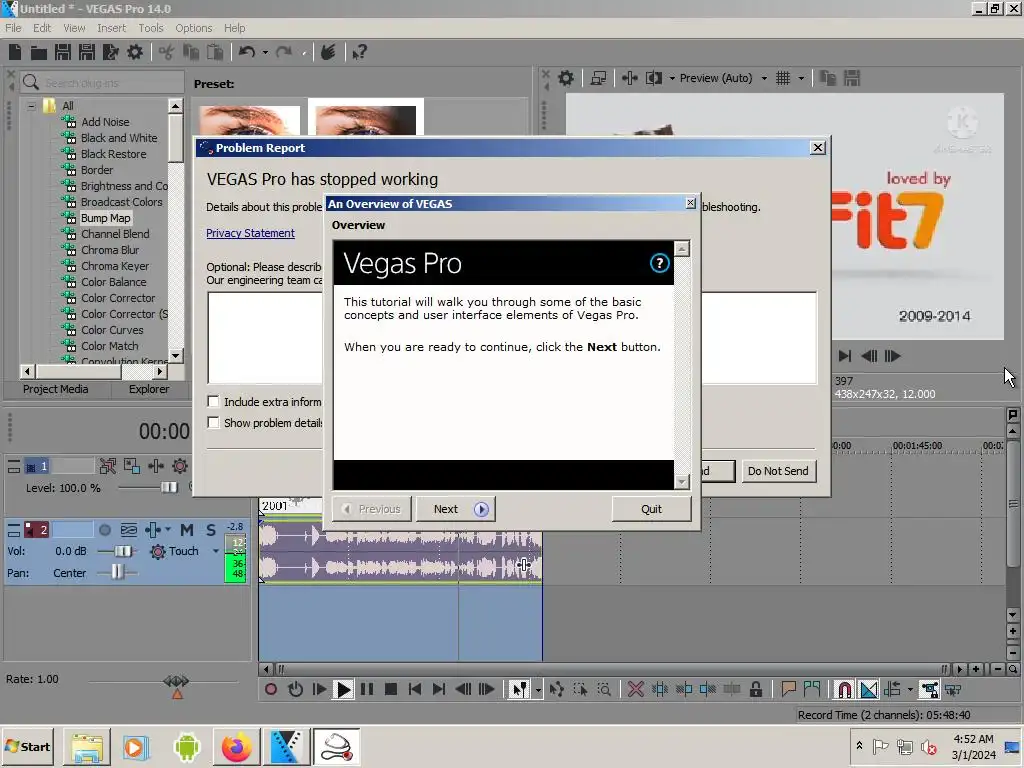Click the preview on external monitor icon
Screen dimensions: 1024x768
(598, 78)
